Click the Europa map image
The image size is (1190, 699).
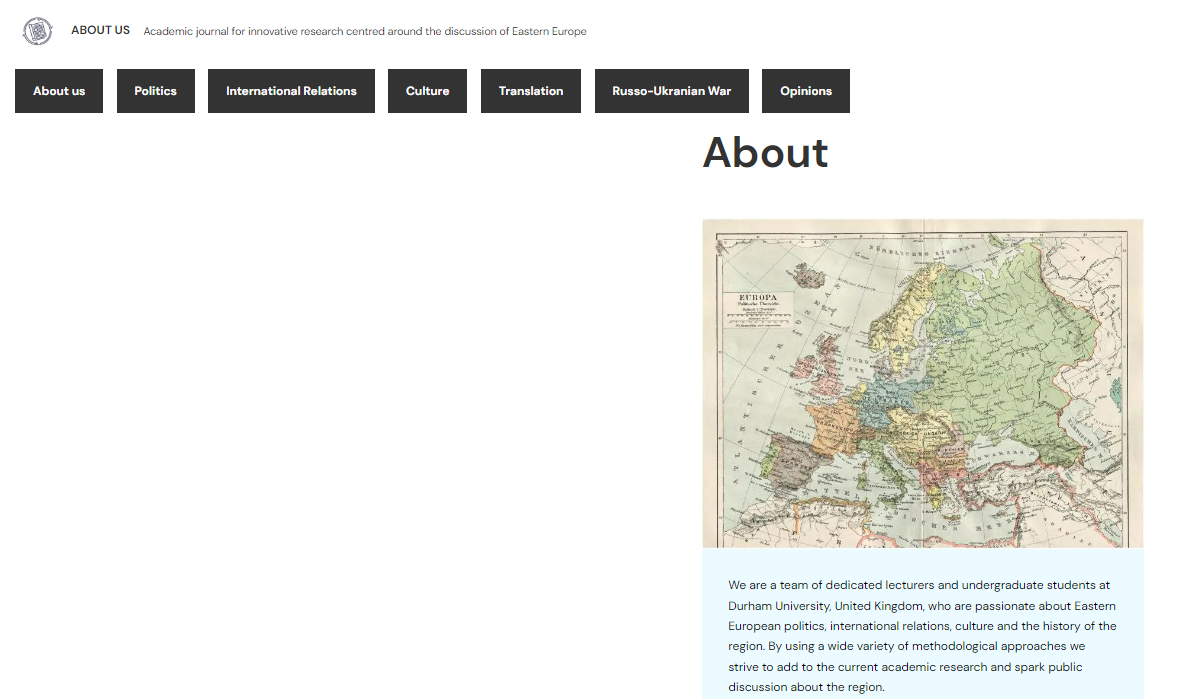pyautogui.click(x=923, y=383)
